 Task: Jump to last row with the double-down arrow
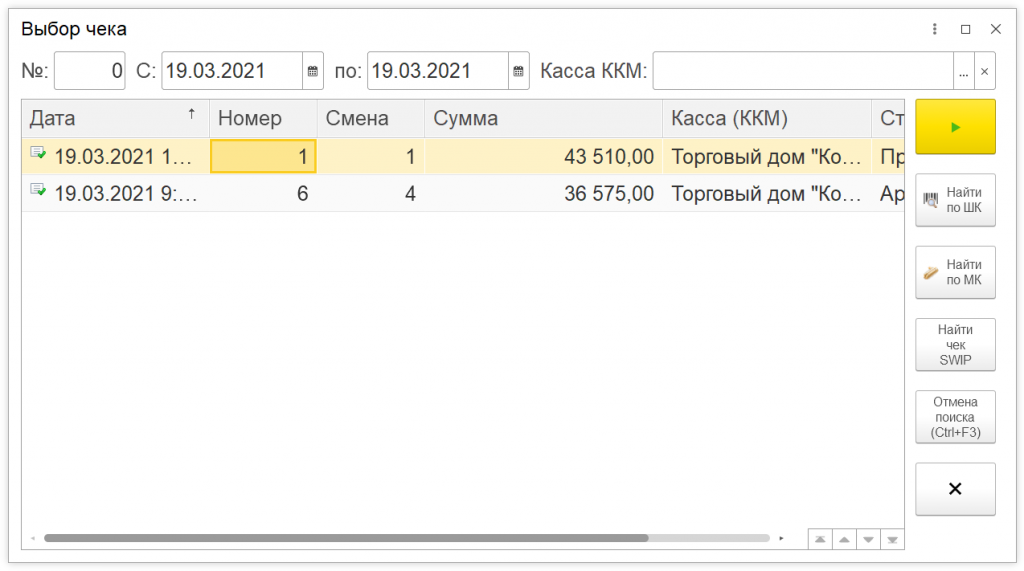(x=892, y=539)
